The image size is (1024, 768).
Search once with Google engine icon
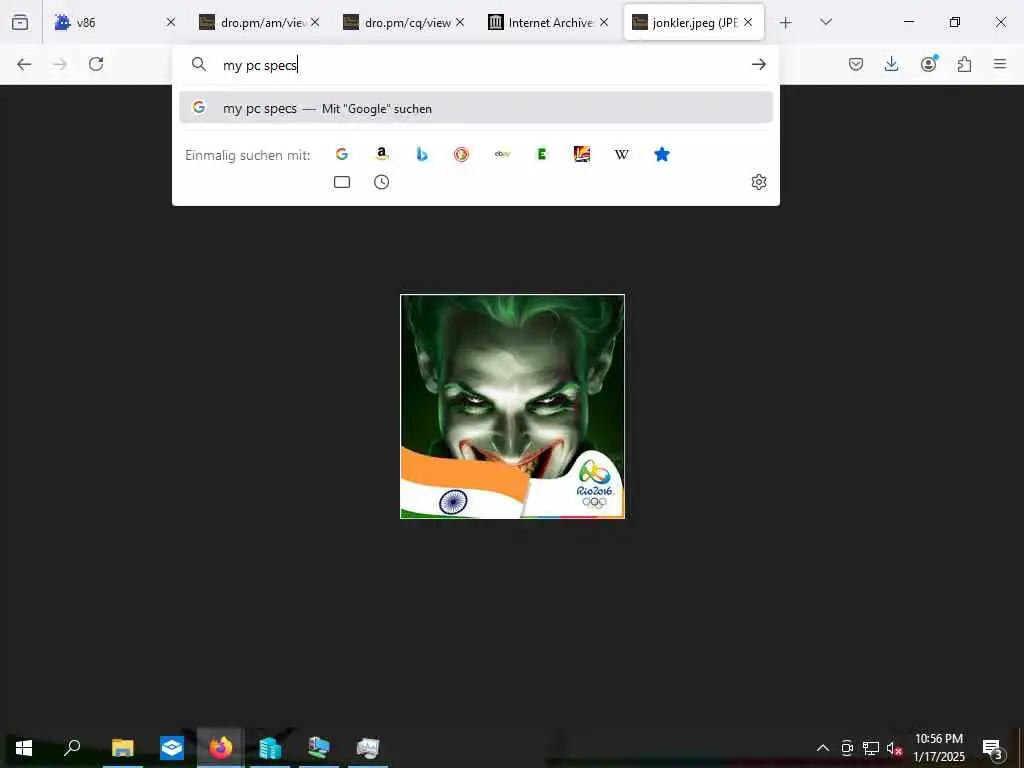pos(342,154)
